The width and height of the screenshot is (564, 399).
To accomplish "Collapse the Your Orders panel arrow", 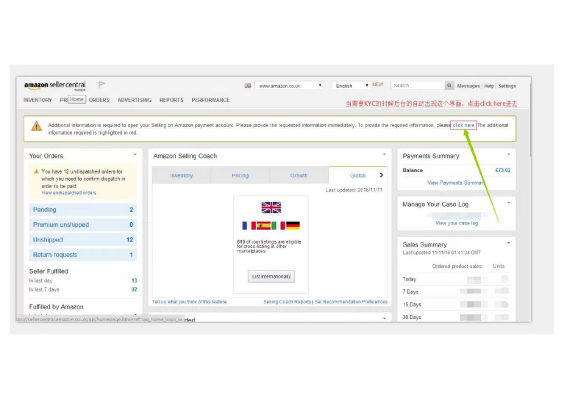I will [x=135, y=155].
